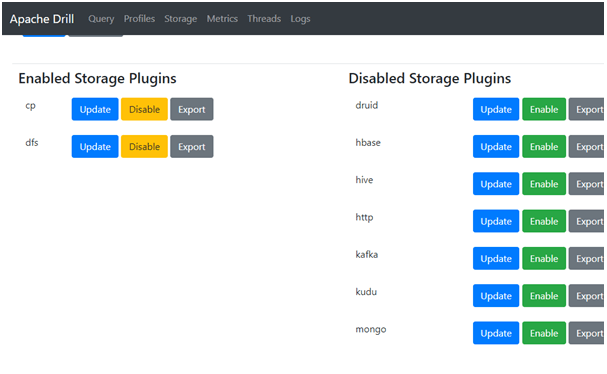Screen dimensions: 607x374
Task: Enable the hbase storage plugin
Action: click(x=544, y=146)
